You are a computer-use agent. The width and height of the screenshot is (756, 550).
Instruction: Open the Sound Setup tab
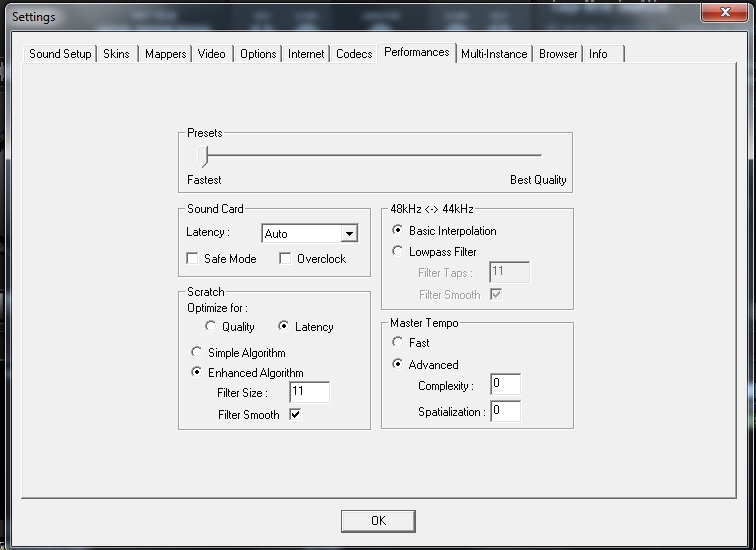click(x=60, y=54)
